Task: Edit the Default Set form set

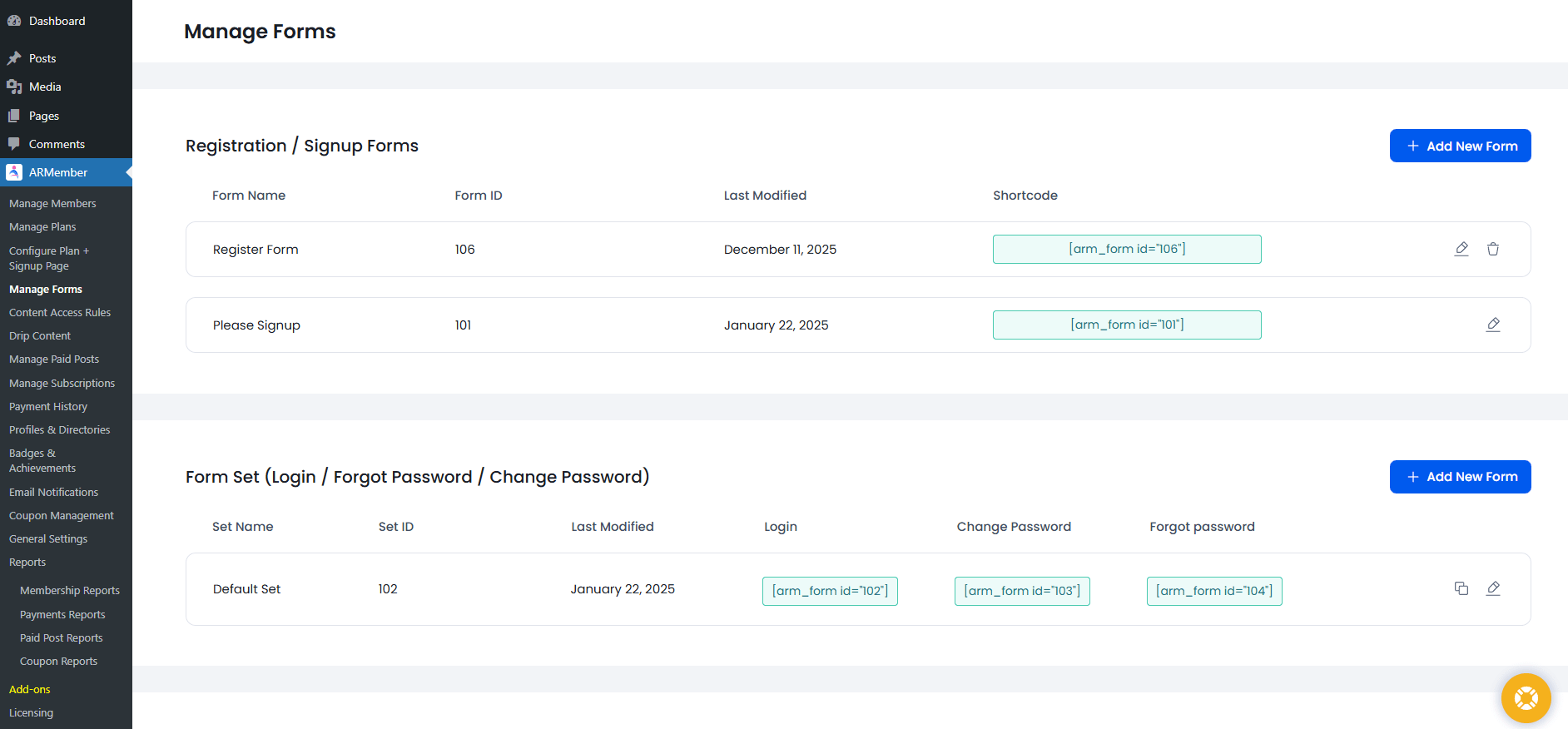Action: (1493, 588)
